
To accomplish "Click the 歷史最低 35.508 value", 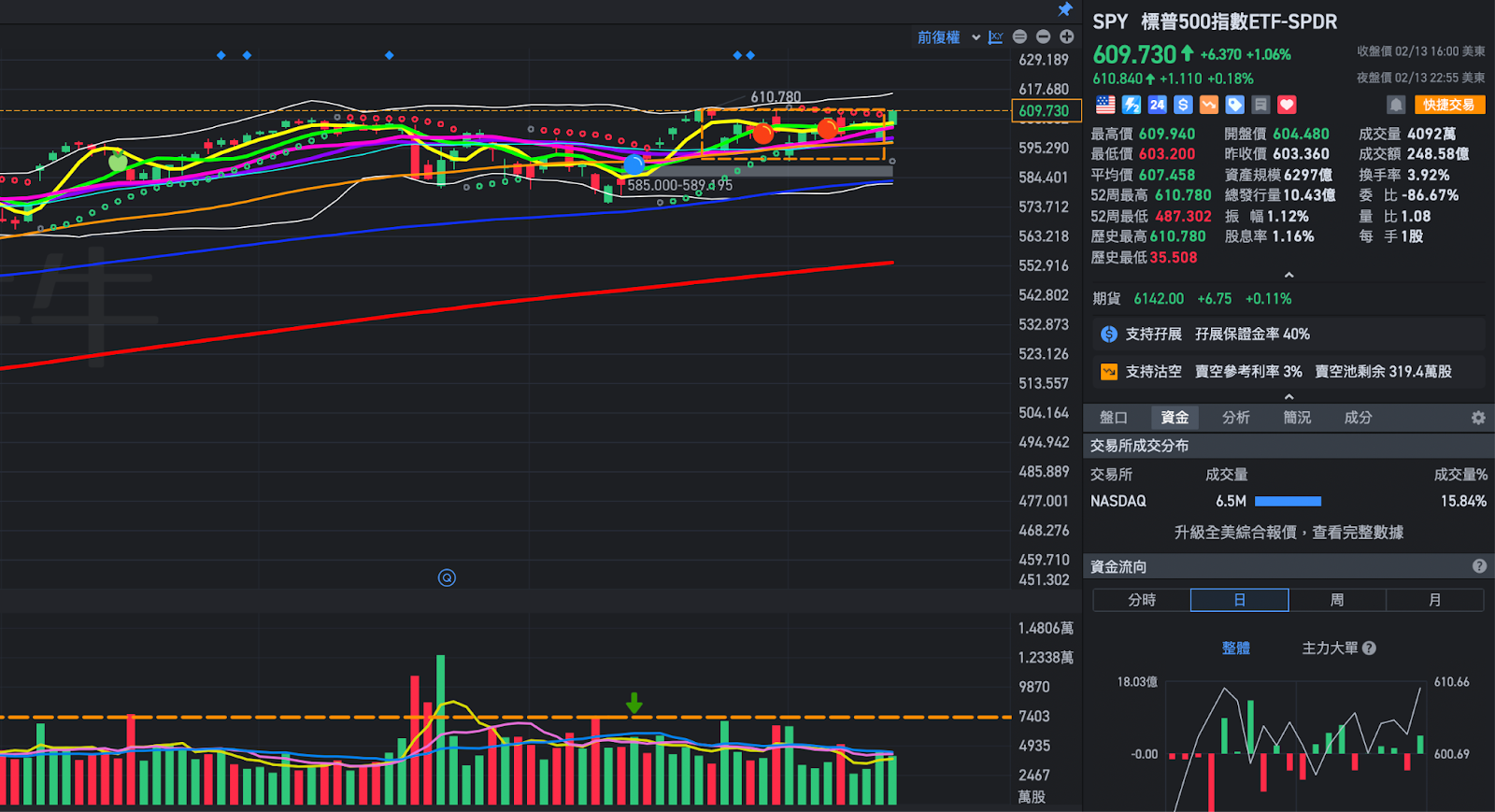I will click(x=1174, y=257).
